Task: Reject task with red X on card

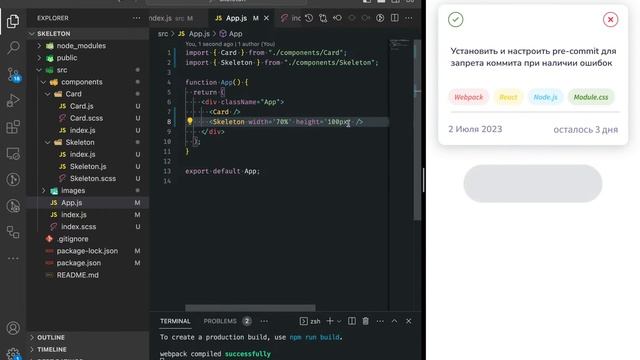Action: pos(610,19)
